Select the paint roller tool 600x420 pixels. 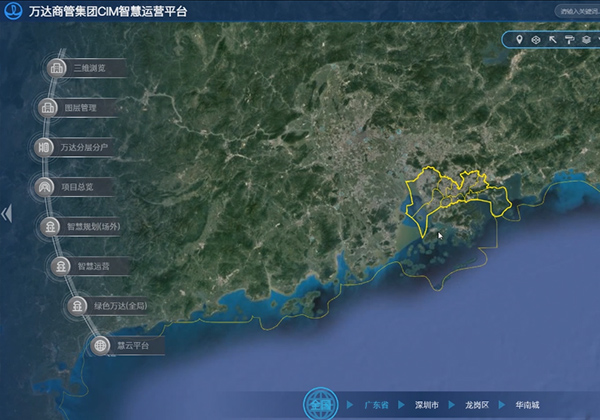click(569, 39)
